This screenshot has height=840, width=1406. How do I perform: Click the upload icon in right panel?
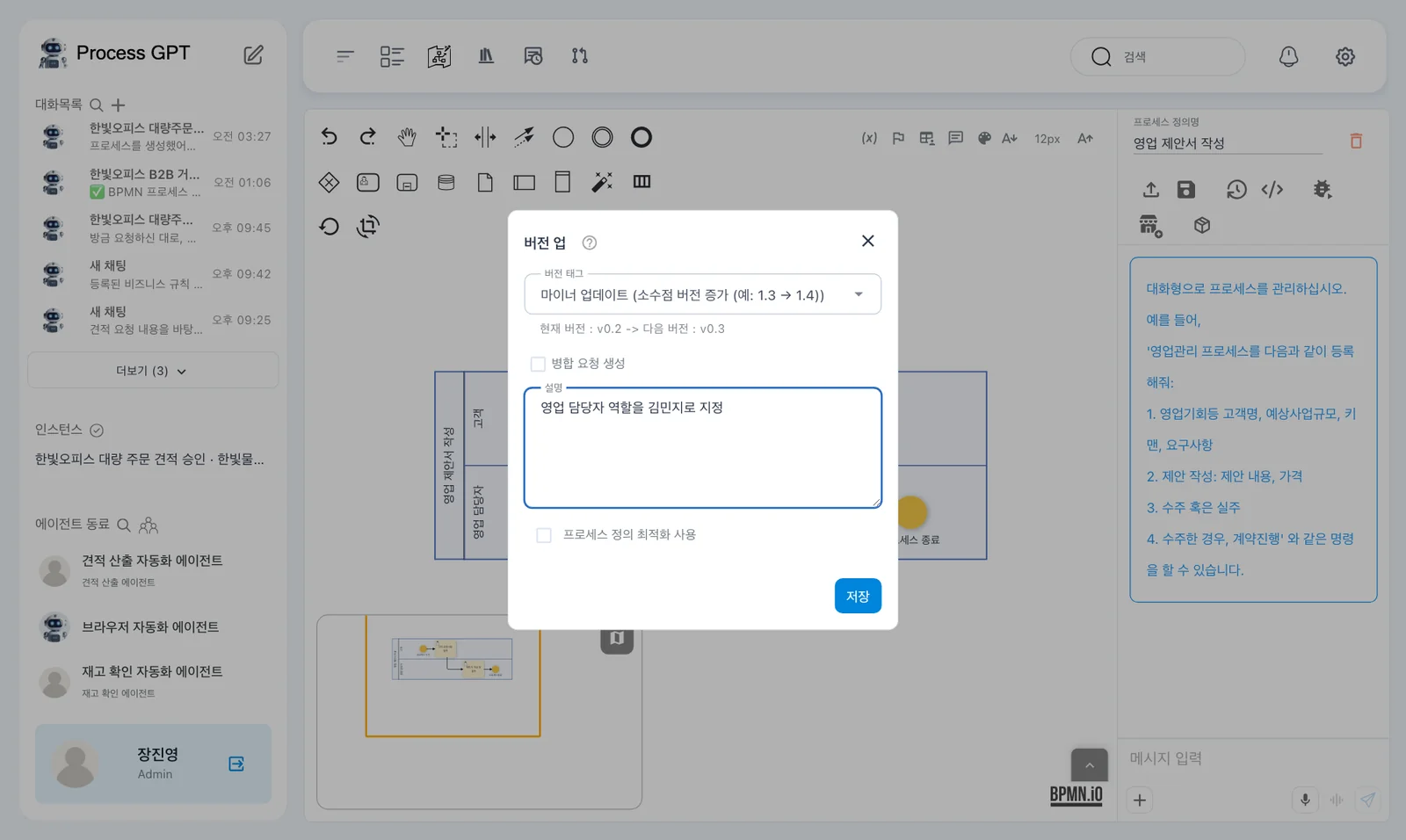1151,189
